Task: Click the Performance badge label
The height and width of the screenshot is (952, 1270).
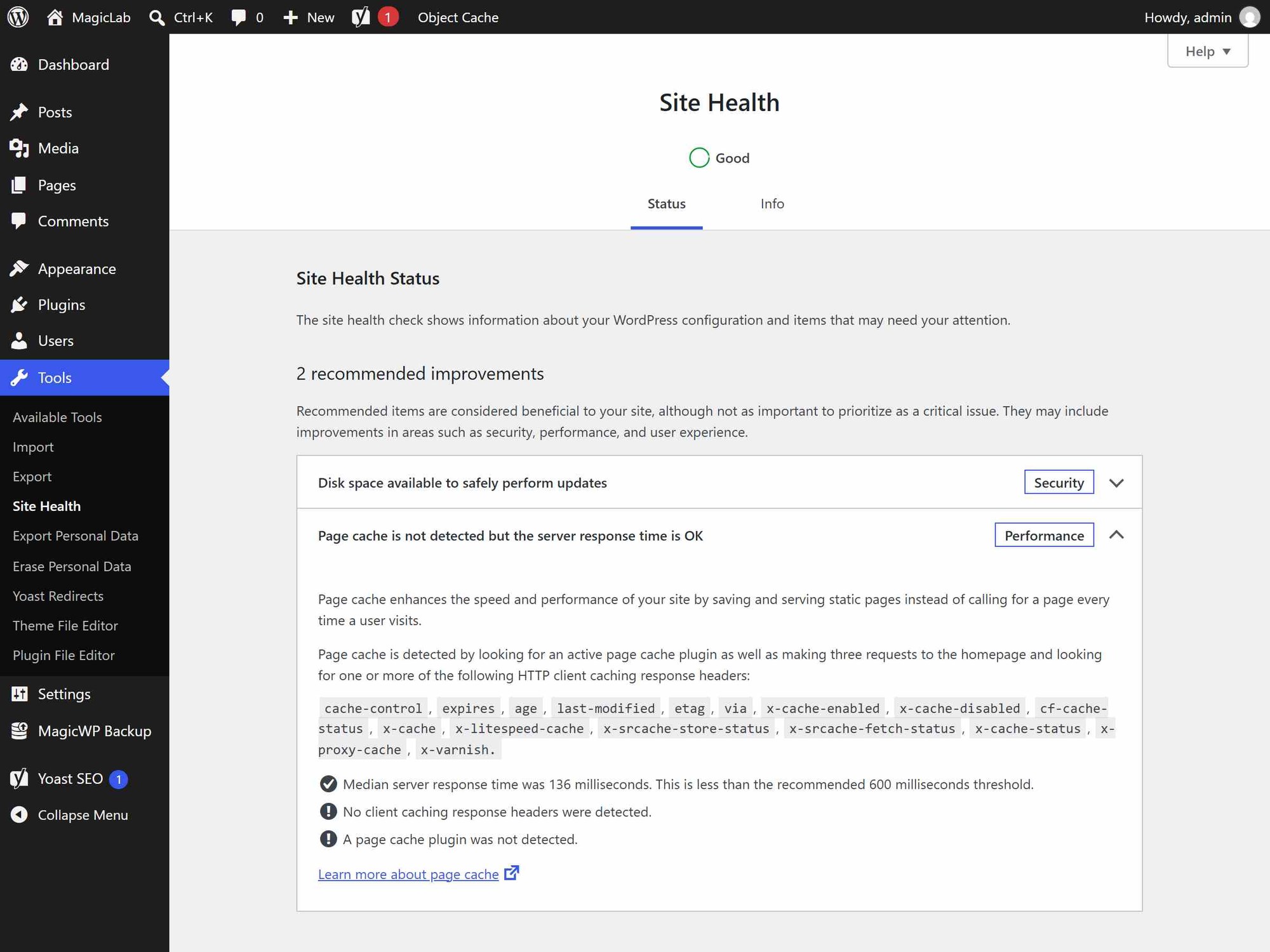Action: pos(1044,536)
